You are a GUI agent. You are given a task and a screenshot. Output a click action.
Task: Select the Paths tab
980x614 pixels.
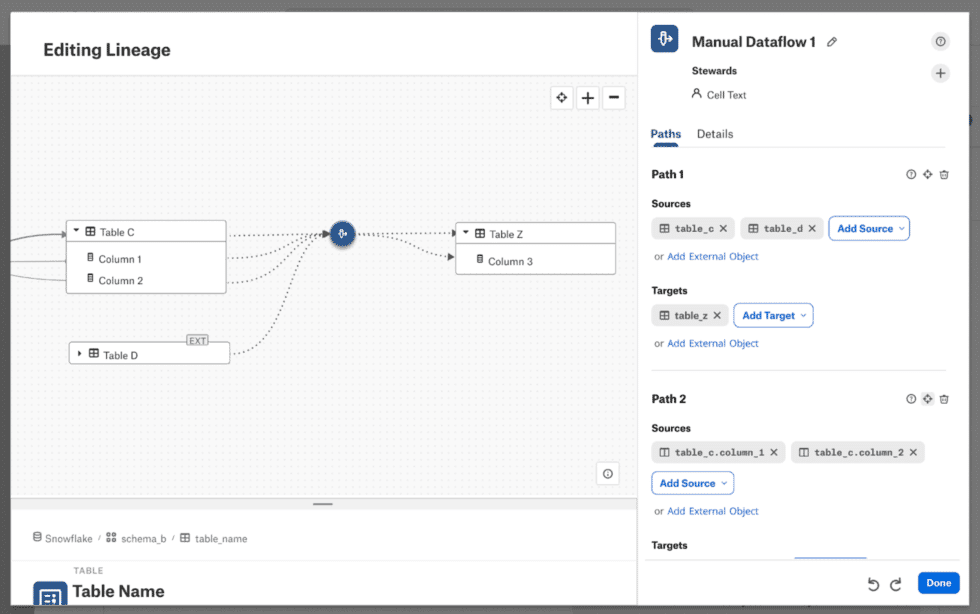(x=665, y=133)
